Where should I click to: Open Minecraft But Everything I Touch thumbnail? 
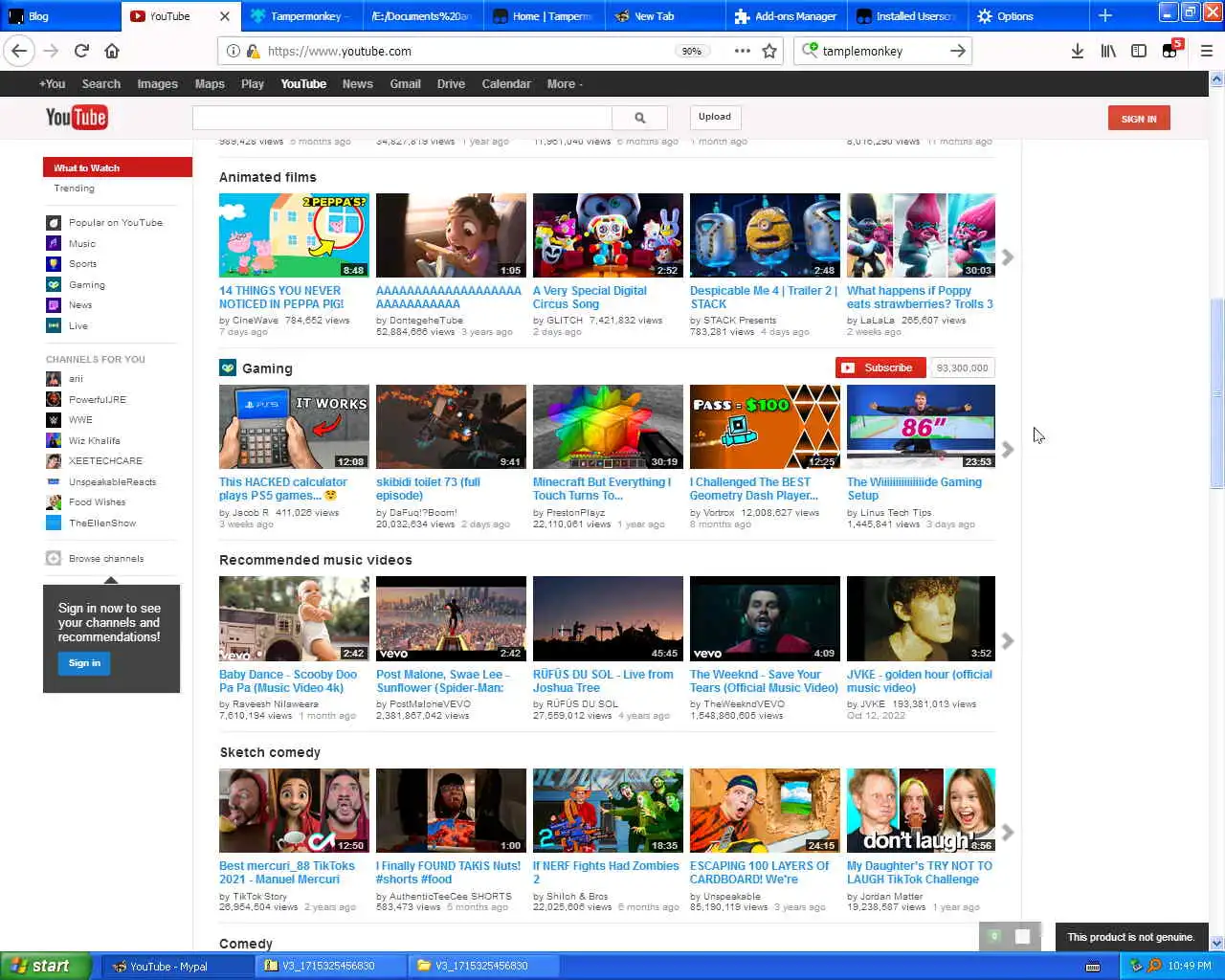click(x=608, y=427)
